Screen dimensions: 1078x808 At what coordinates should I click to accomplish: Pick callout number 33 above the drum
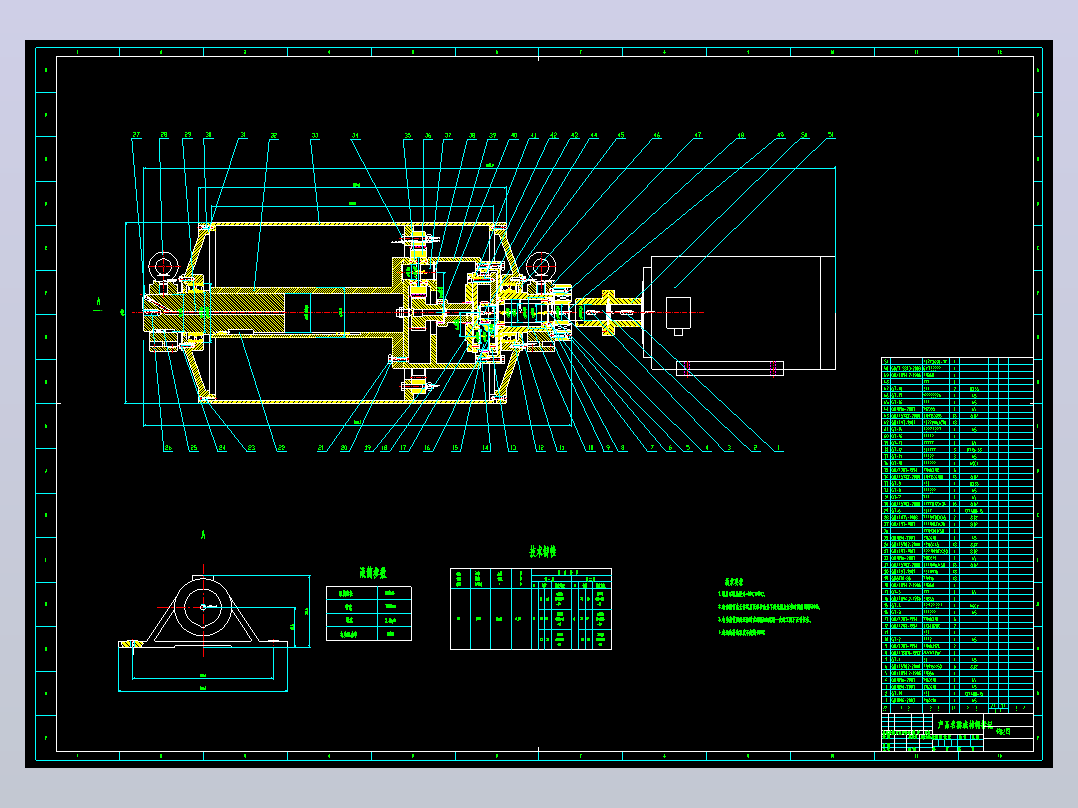pos(315,135)
